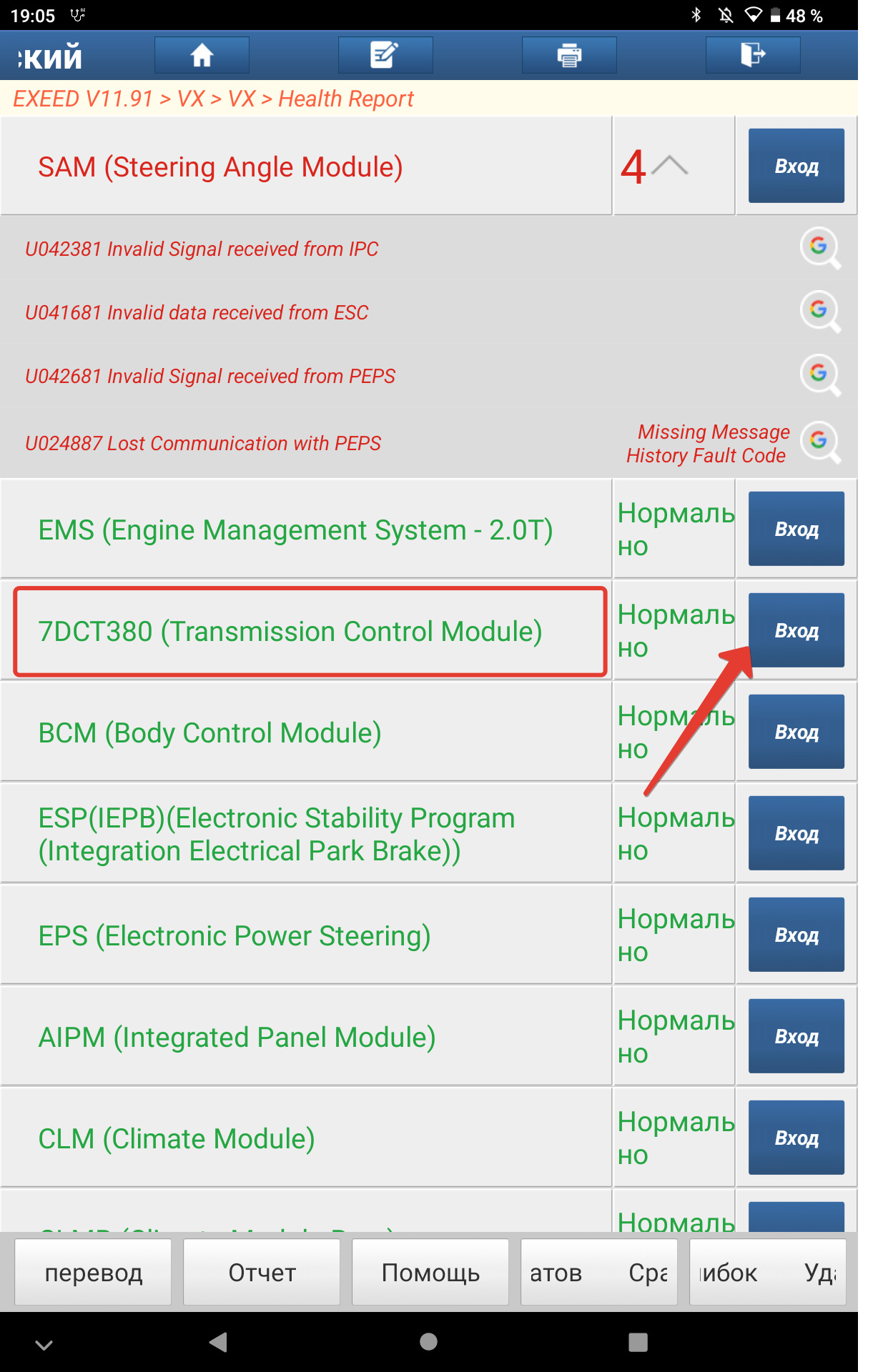Open the edit note icon

385,55
